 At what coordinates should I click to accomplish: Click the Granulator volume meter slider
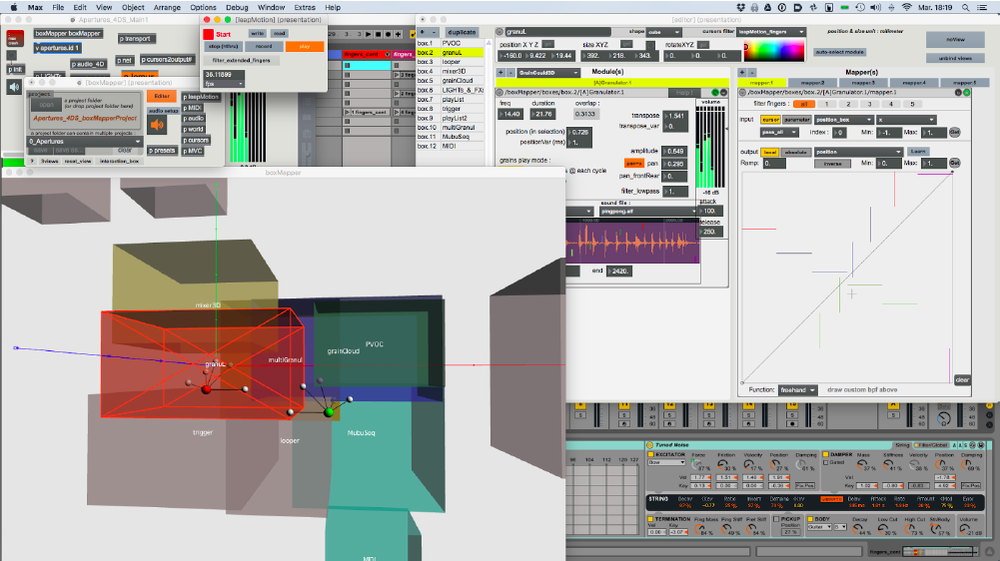coord(710,147)
